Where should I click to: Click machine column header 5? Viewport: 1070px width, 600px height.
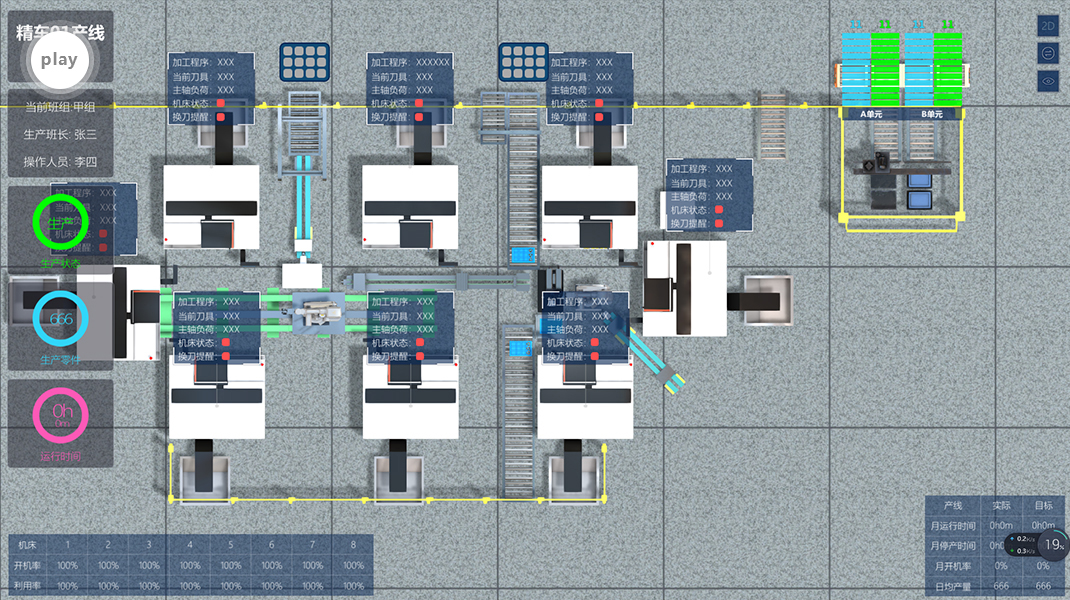coord(231,545)
